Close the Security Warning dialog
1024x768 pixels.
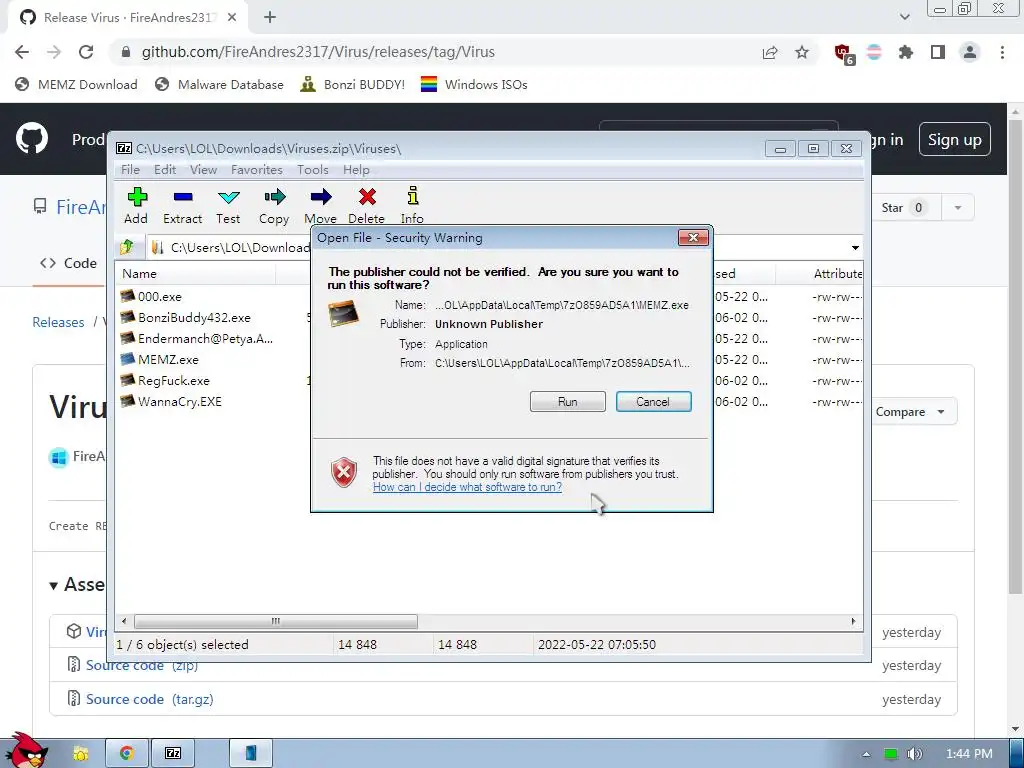(x=693, y=237)
